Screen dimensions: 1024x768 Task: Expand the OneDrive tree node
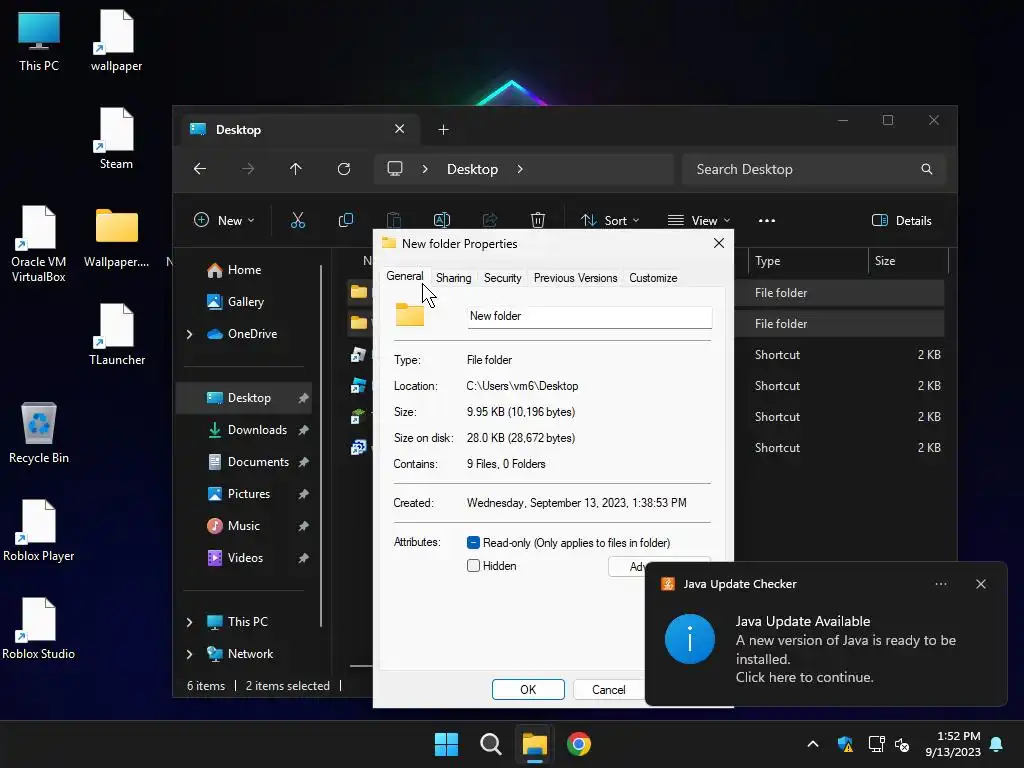point(189,334)
